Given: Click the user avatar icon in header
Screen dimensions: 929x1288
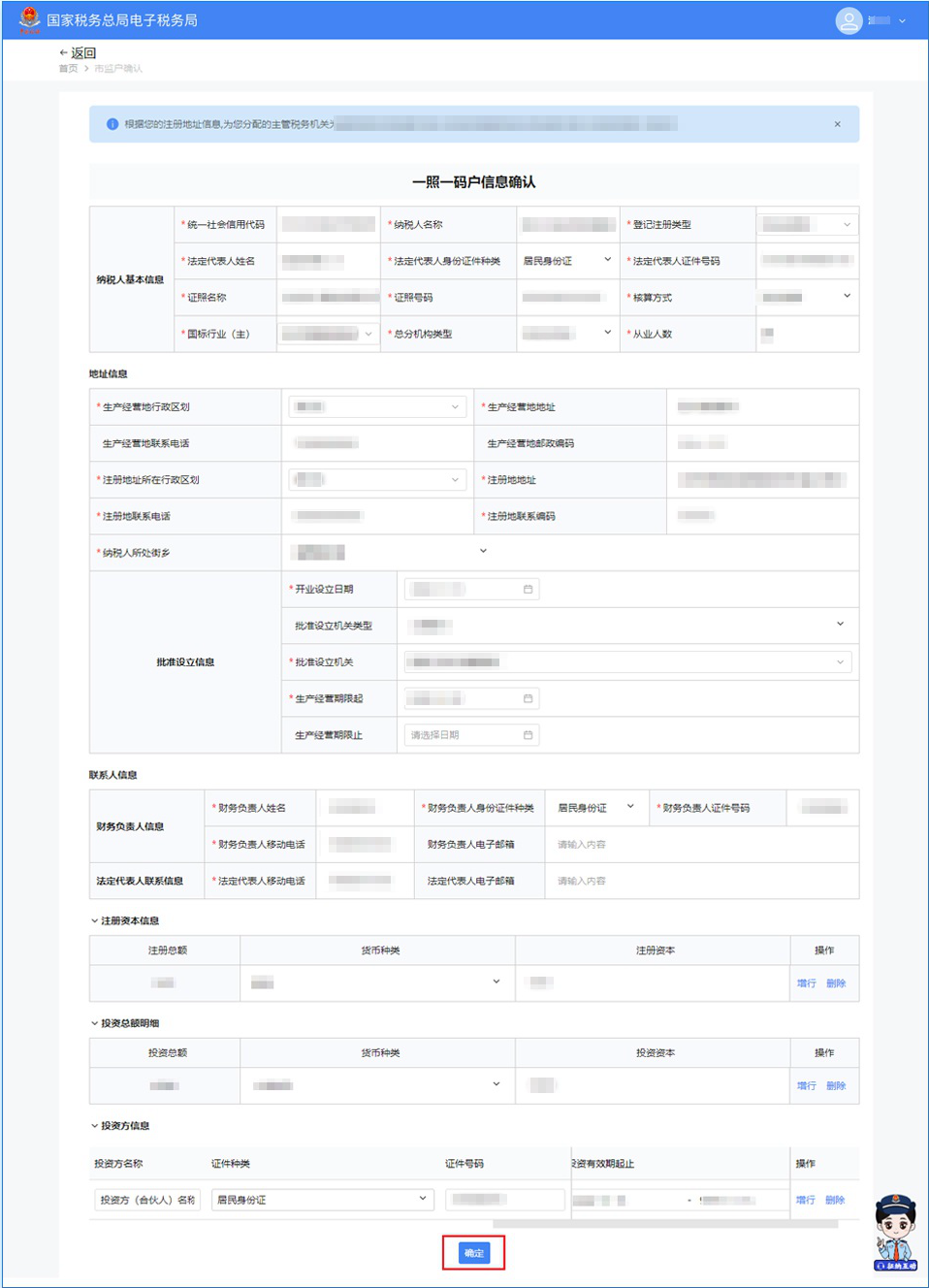Looking at the screenshot, I should coord(849,20).
